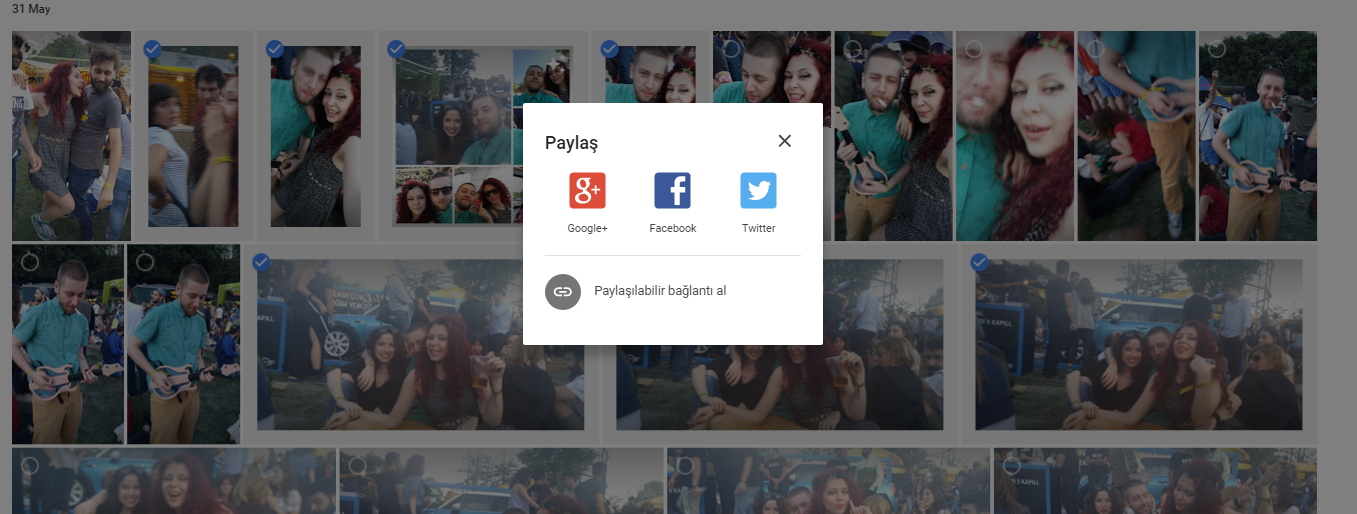Choose 'Paylaşılabilir bağlantı al' label text

(660, 291)
